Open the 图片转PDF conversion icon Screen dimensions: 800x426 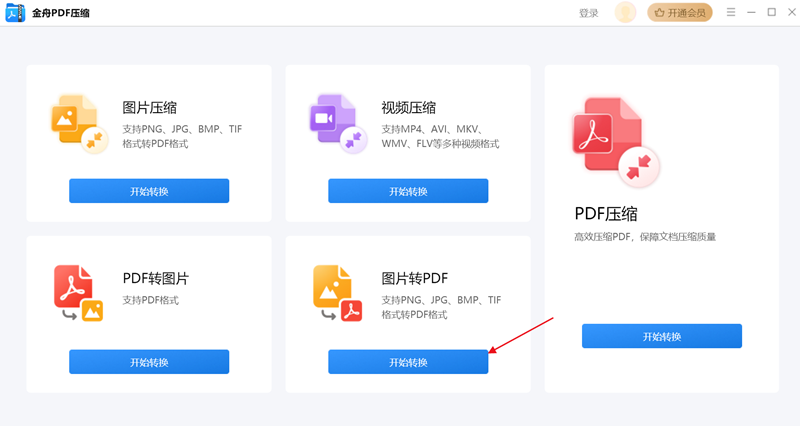(x=338, y=293)
